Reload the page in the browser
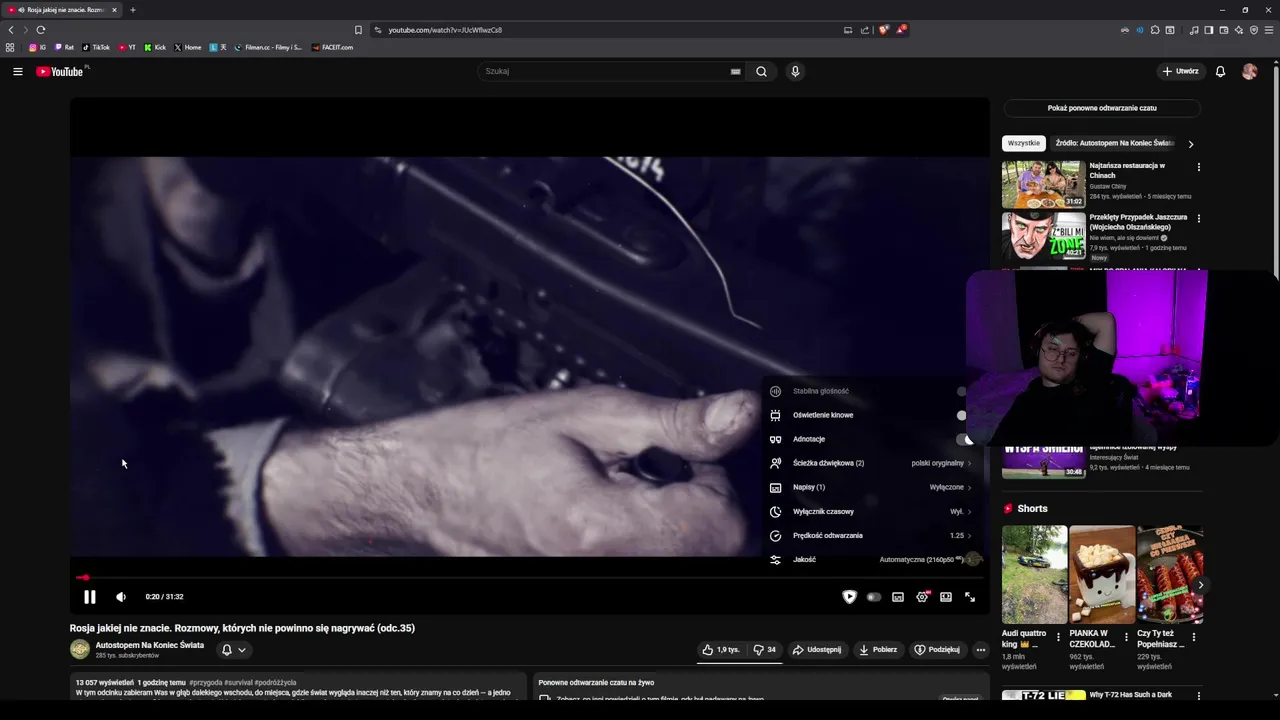The width and height of the screenshot is (1280, 720). 41,30
